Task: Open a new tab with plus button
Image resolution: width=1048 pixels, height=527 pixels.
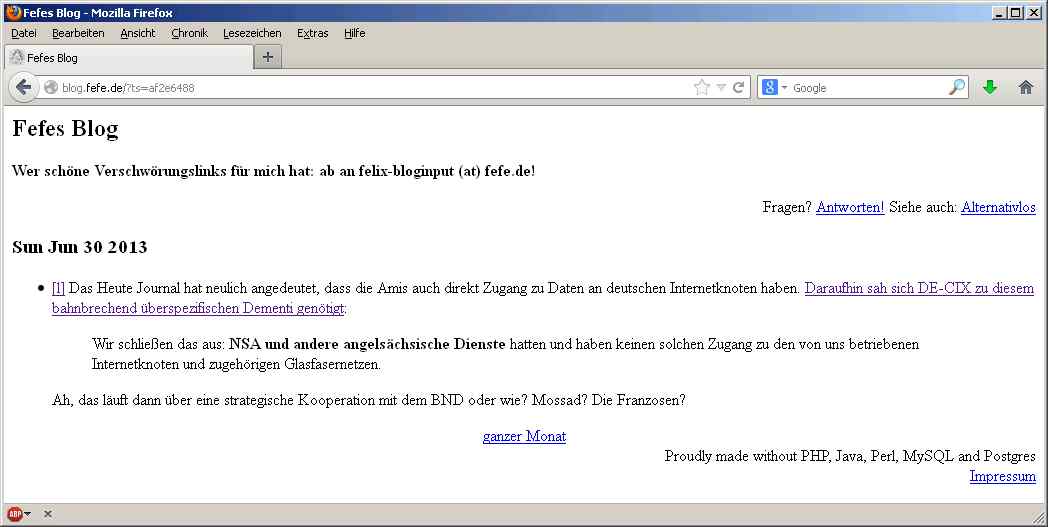Action: tap(267, 57)
